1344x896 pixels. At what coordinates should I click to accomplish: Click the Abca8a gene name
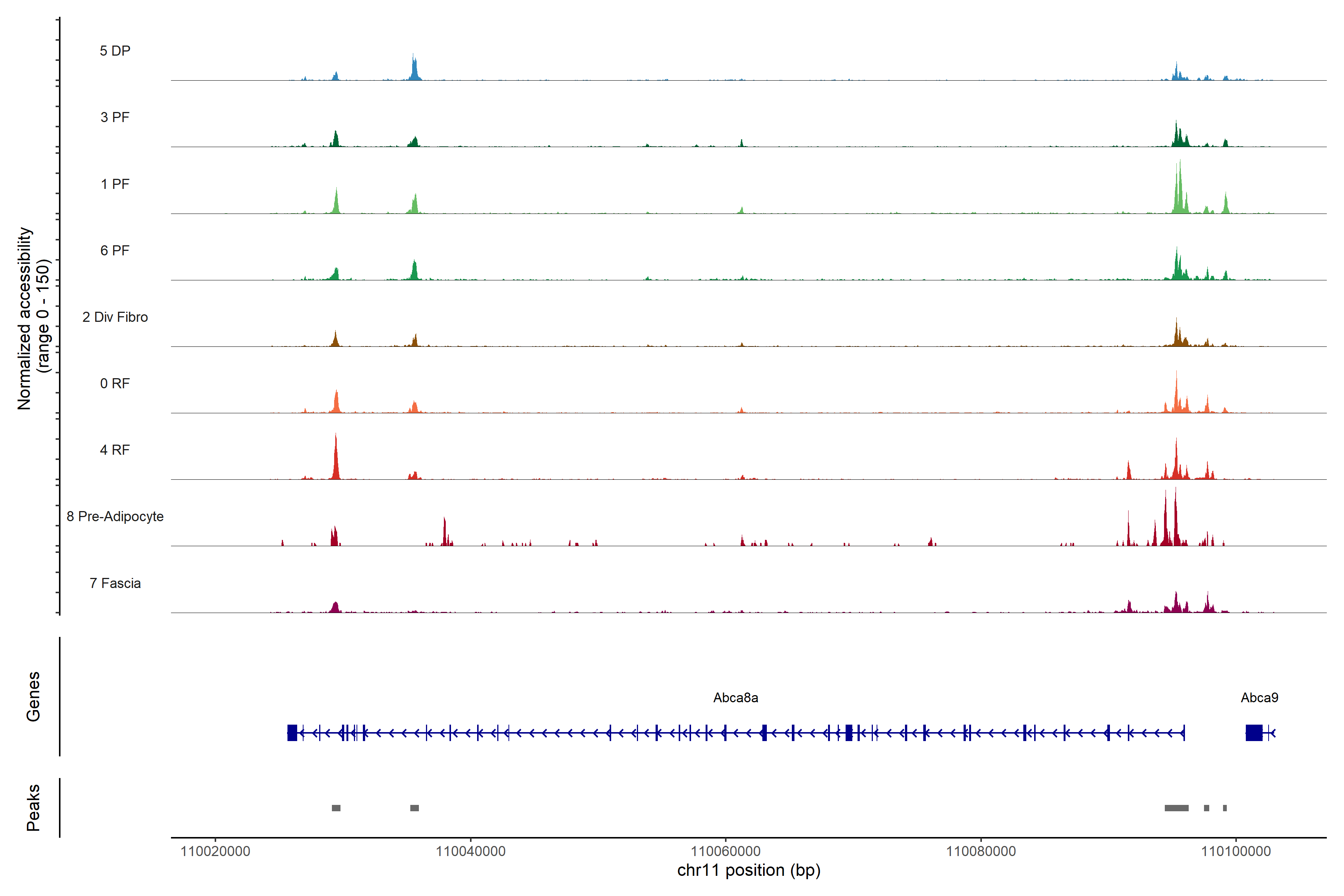tap(735, 698)
